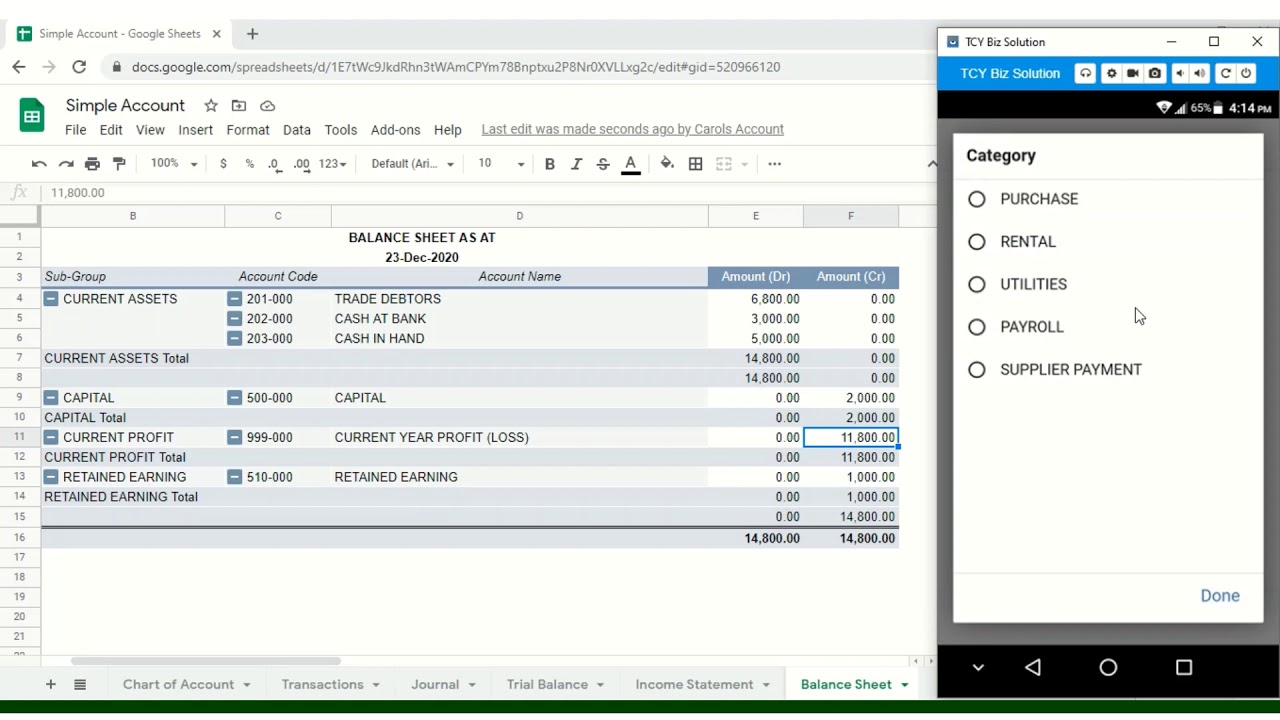Open Google Sheets home icon
1280x720 pixels.
pos(32,115)
